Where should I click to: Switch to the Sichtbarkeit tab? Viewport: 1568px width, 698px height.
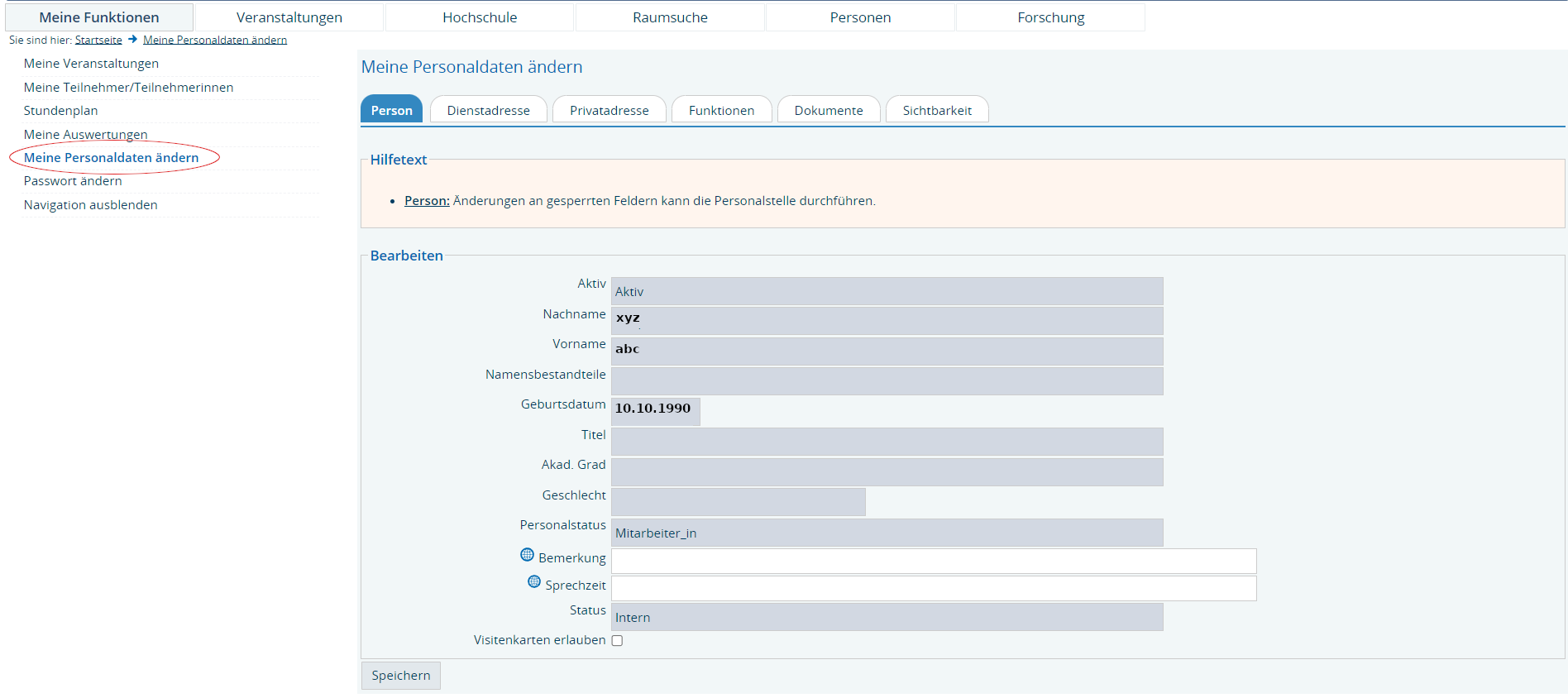coord(937,110)
